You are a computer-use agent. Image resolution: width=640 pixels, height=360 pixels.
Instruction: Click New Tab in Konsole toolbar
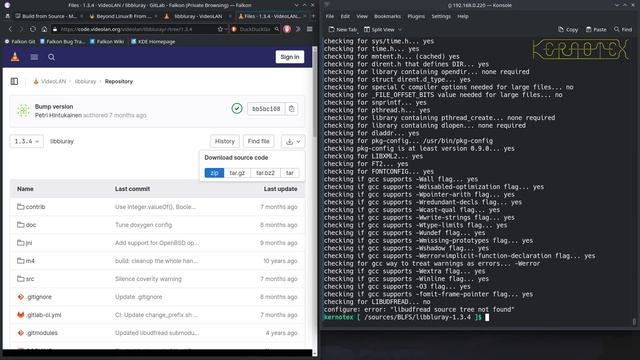click(342, 29)
